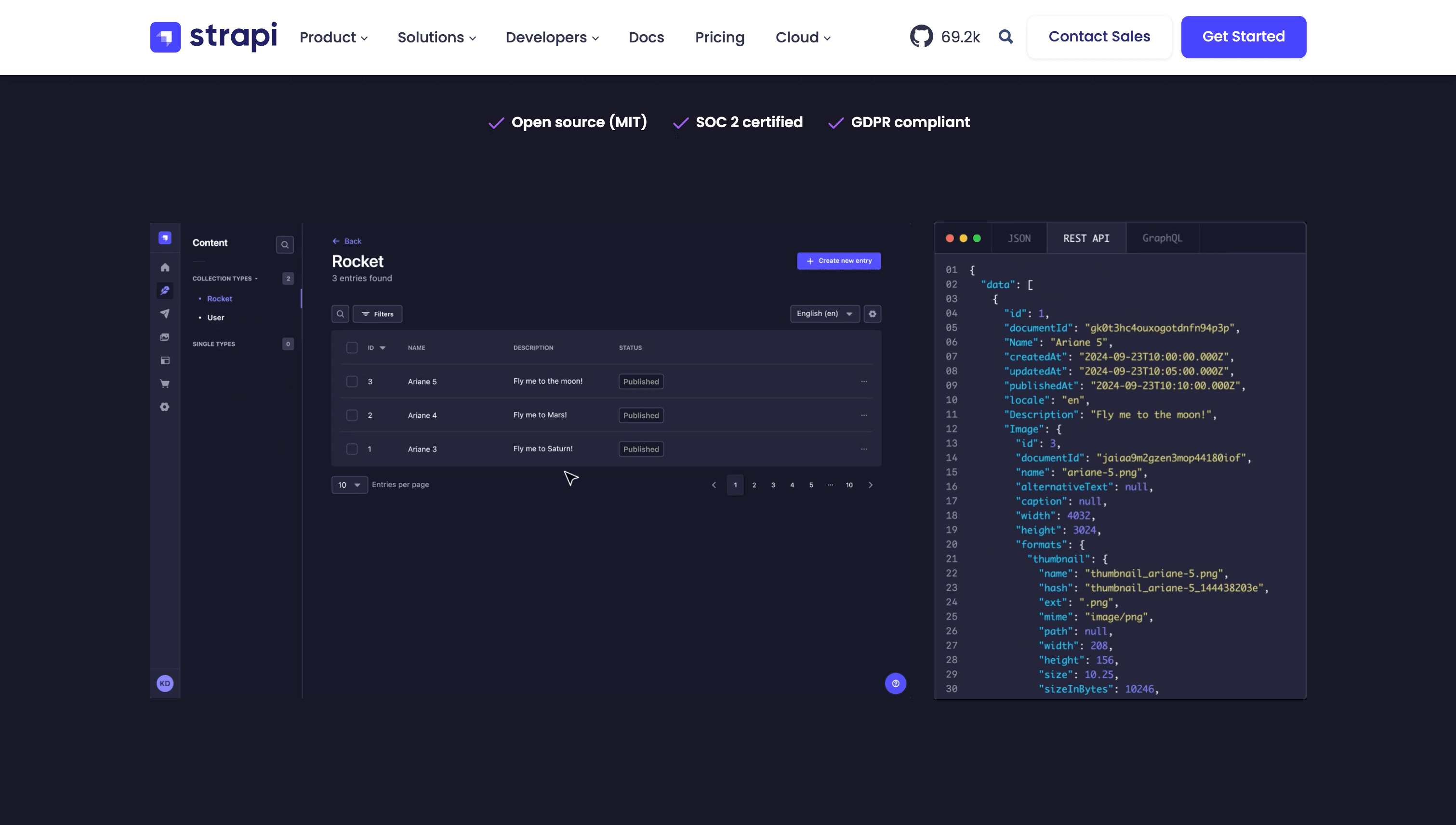Click Published status of Ariane 5
This screenshot has width=1456, height=825.
tap(641, 382)
